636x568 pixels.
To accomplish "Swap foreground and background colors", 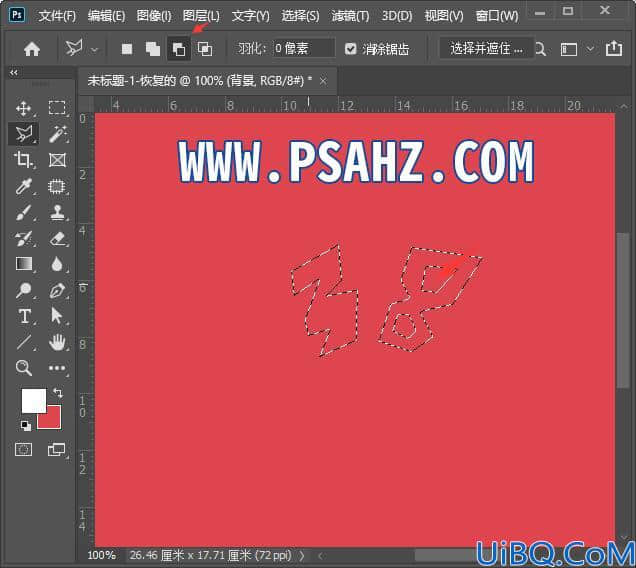I will pyautogui.click(x=58, y=393).
